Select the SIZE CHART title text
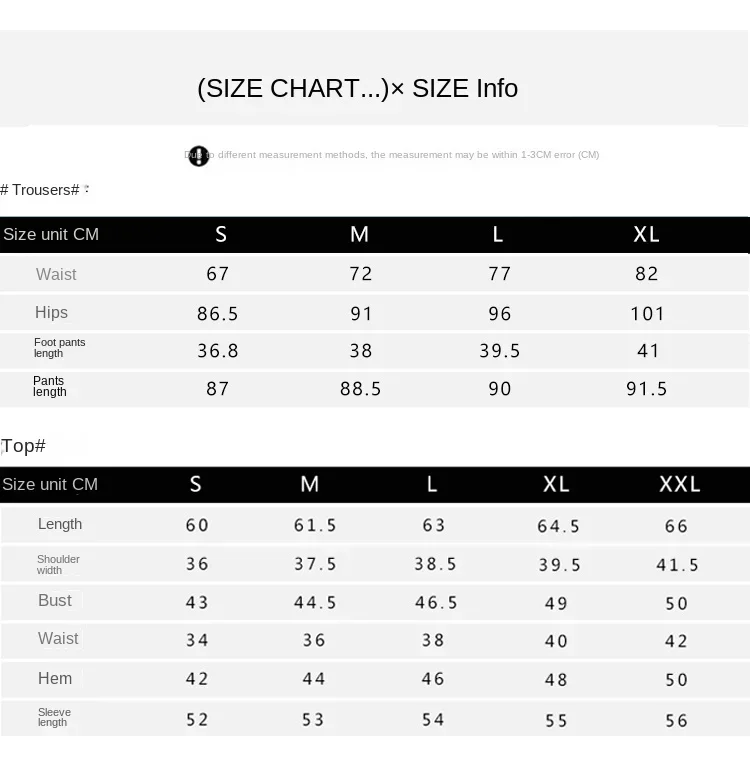Screen dimensions: 750x763 (357, 89)
